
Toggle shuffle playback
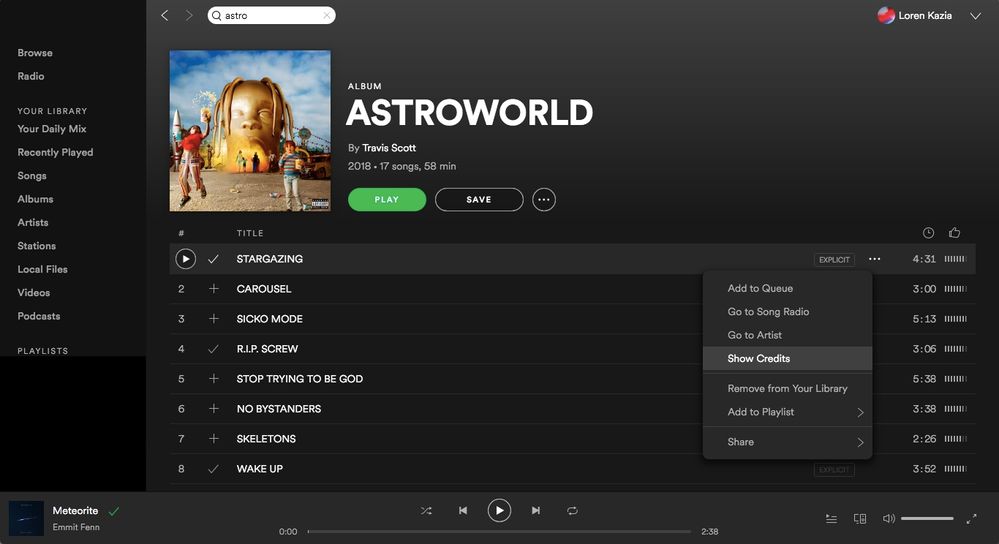pyautogui.click(x=426, y=511)
